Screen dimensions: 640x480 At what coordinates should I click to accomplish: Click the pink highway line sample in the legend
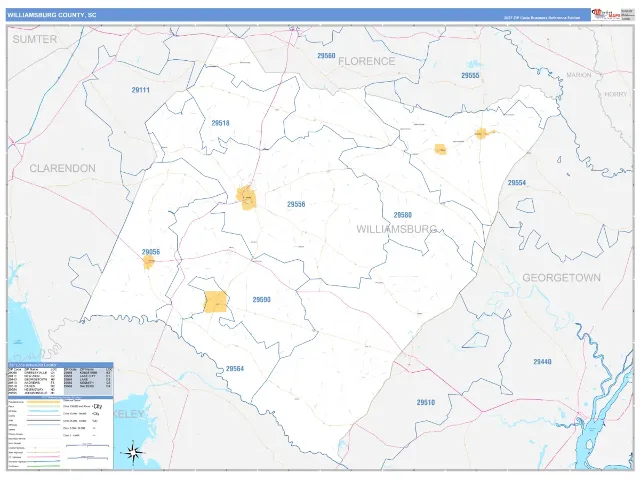pyautogui.click(x=43, y=457)
